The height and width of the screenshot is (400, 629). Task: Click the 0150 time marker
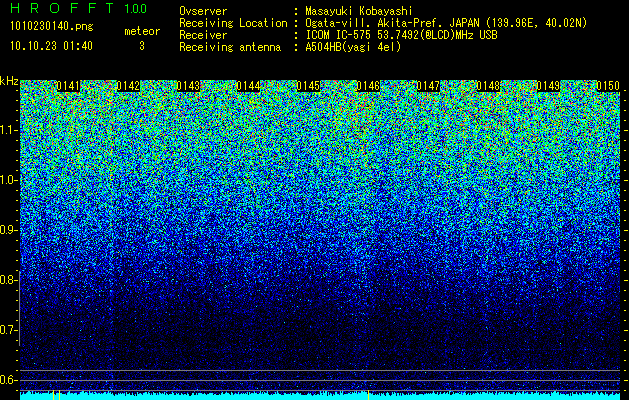pyautogui.click(x=608, y=86)
